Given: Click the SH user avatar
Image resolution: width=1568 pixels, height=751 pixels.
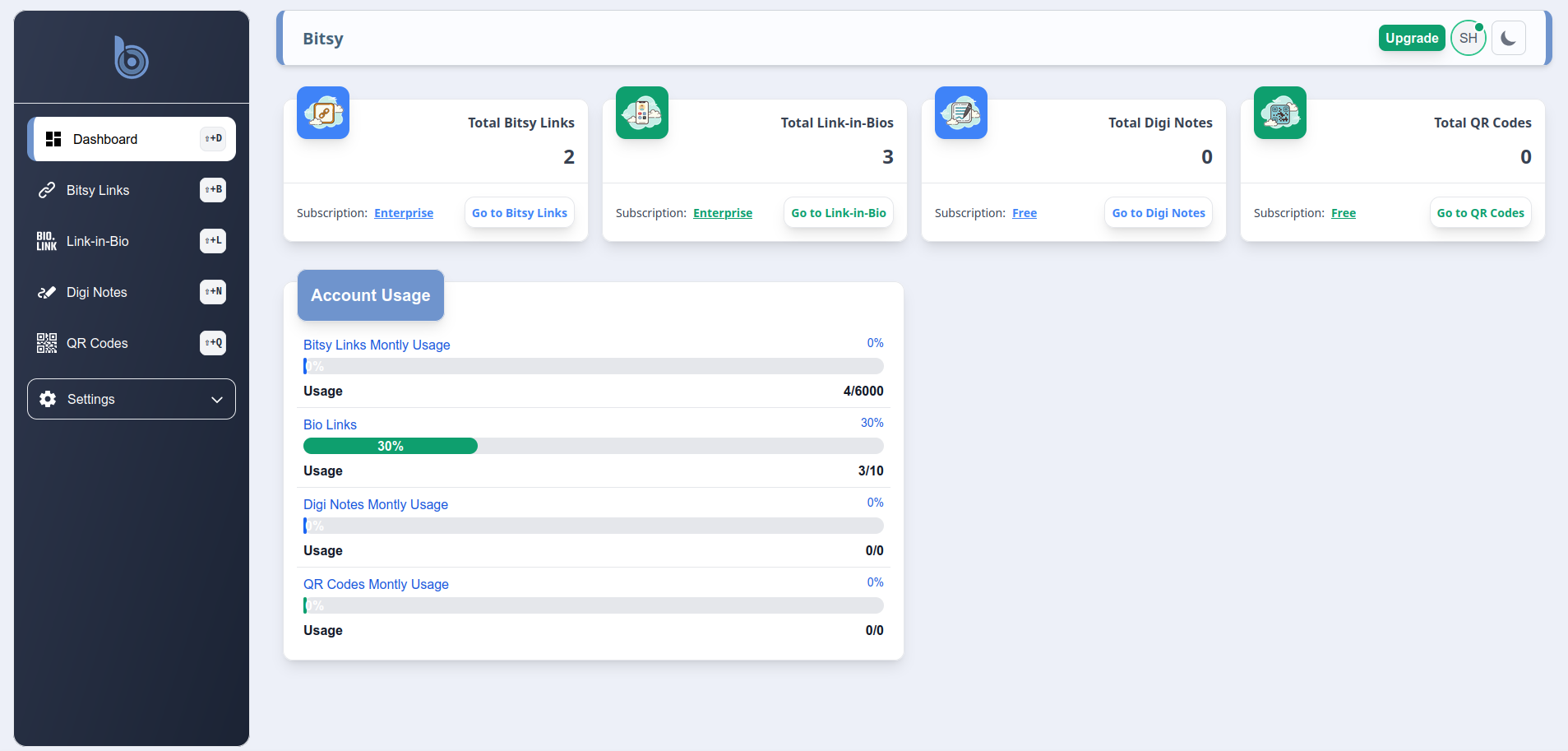Looking at the screenshot, I should click(1468, 39).
